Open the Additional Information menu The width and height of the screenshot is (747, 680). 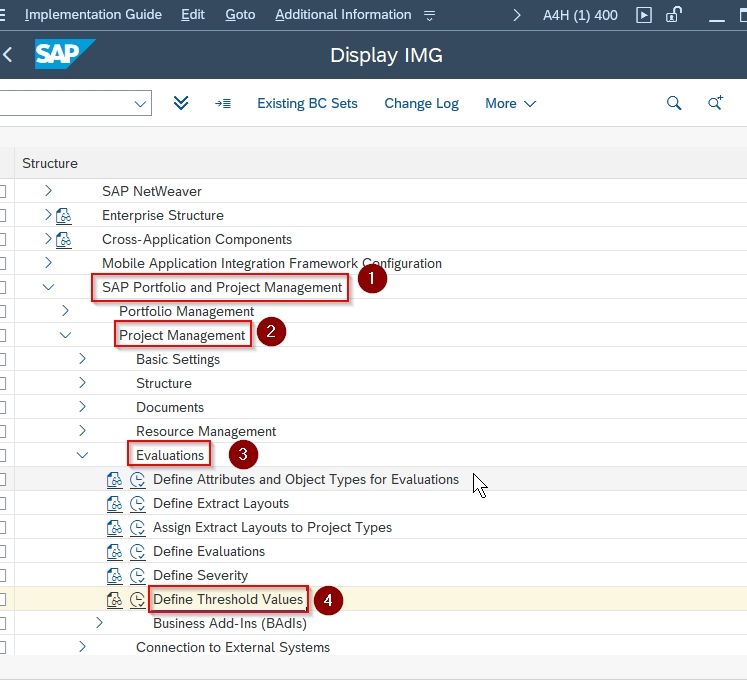(x=343, y=15)
